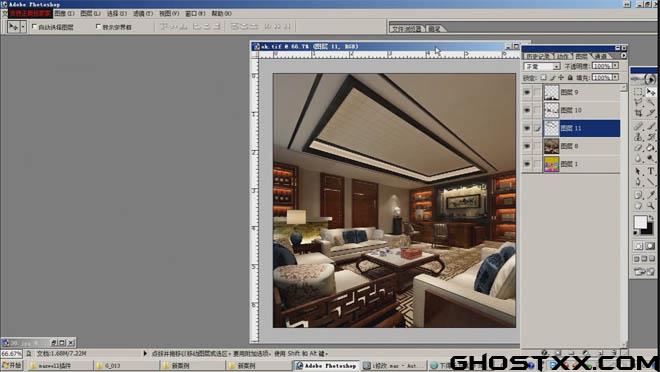Image resolution: width=660 pixels, height=372 pixels.
Task: Enable the 自动选择图层 checkbox
Action: [35, 27]
